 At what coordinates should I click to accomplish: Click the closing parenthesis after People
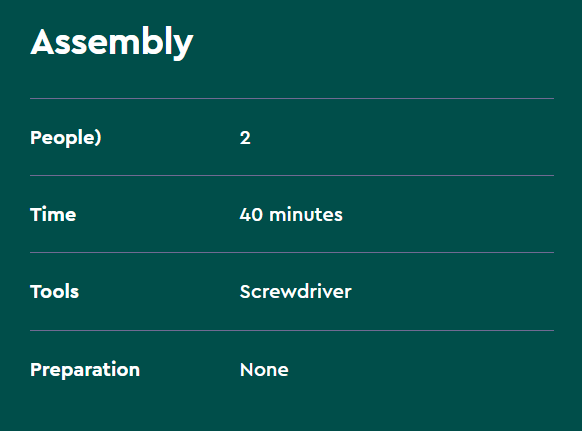[98, 138]
